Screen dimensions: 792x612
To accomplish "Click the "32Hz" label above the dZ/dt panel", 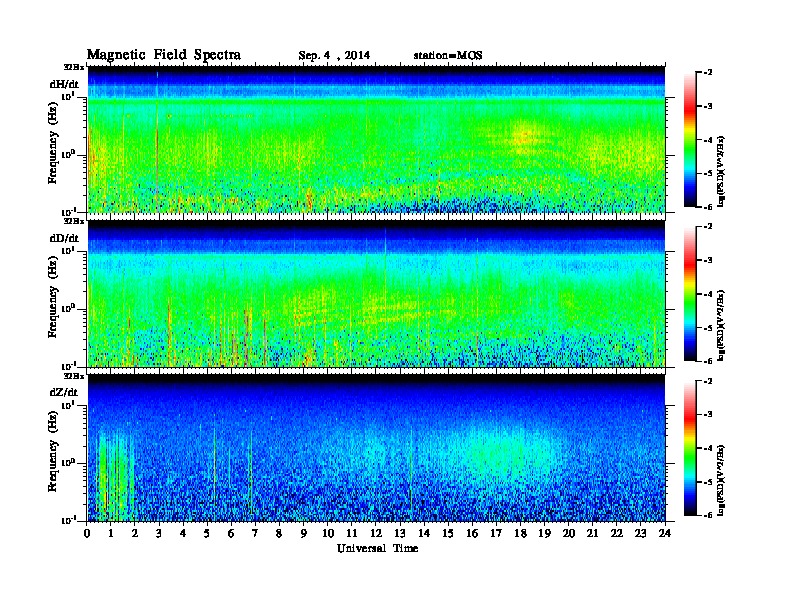I will coord(74,376).
